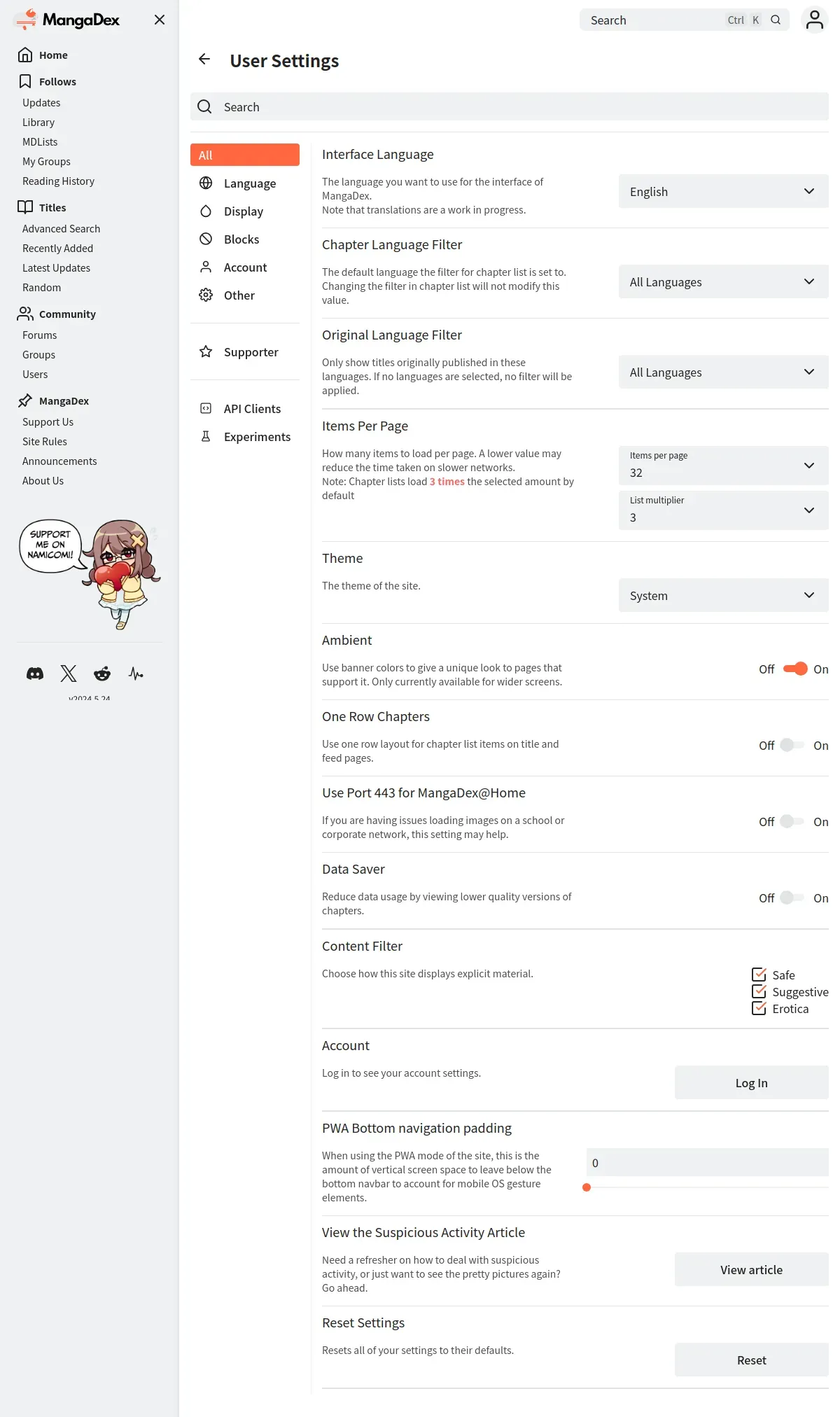
Task: Open the status pulse icon
Action: [x=136, y=673]
